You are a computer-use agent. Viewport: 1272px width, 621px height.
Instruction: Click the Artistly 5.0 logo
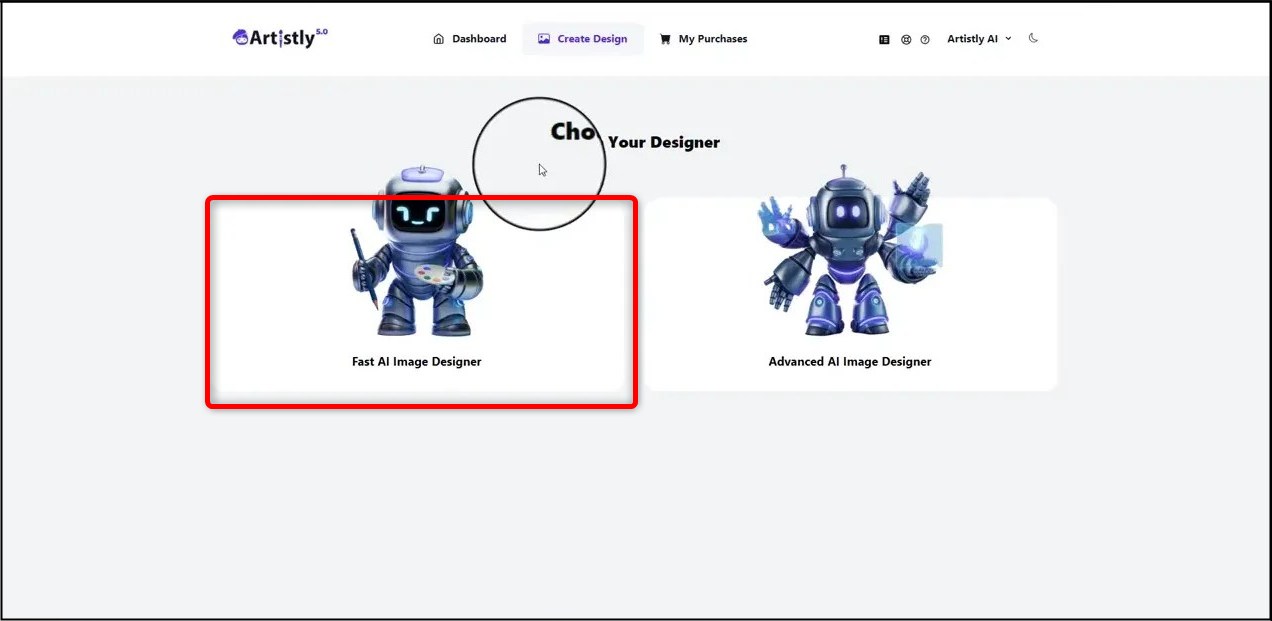(x=279, y=36)
